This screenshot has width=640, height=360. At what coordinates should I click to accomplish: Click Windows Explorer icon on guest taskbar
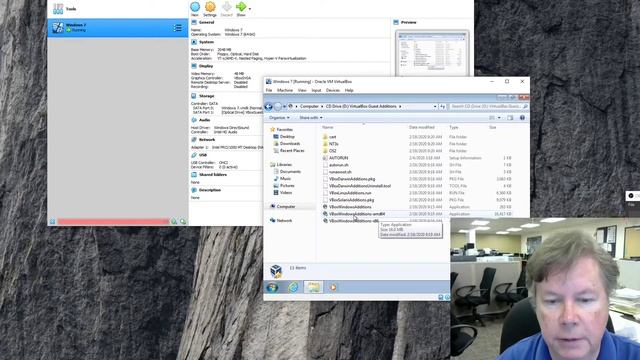point(313,287)
